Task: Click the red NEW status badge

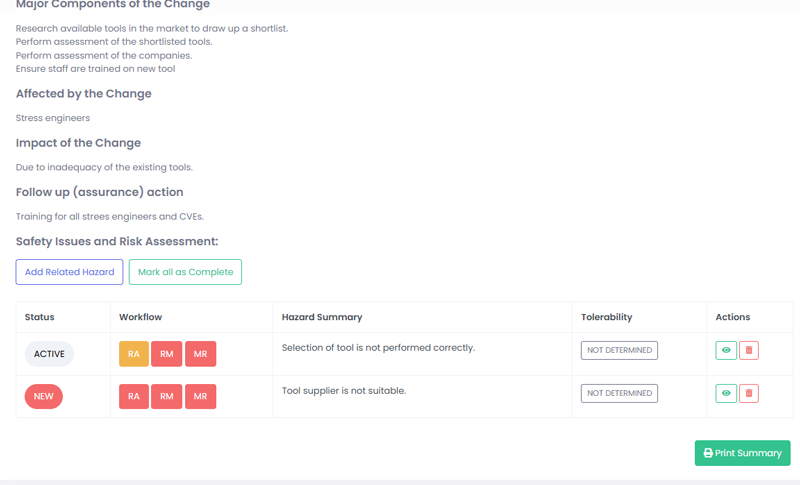Action: (x=44, y=397)
